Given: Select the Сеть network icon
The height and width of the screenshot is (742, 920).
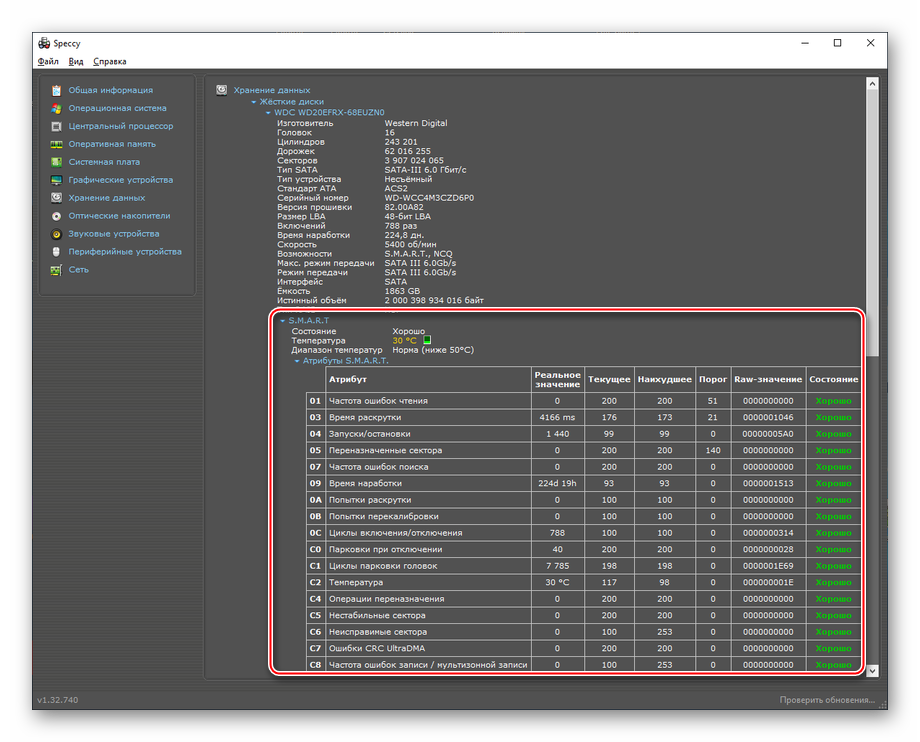Looking at the screenshot, I should pos(57,270).
